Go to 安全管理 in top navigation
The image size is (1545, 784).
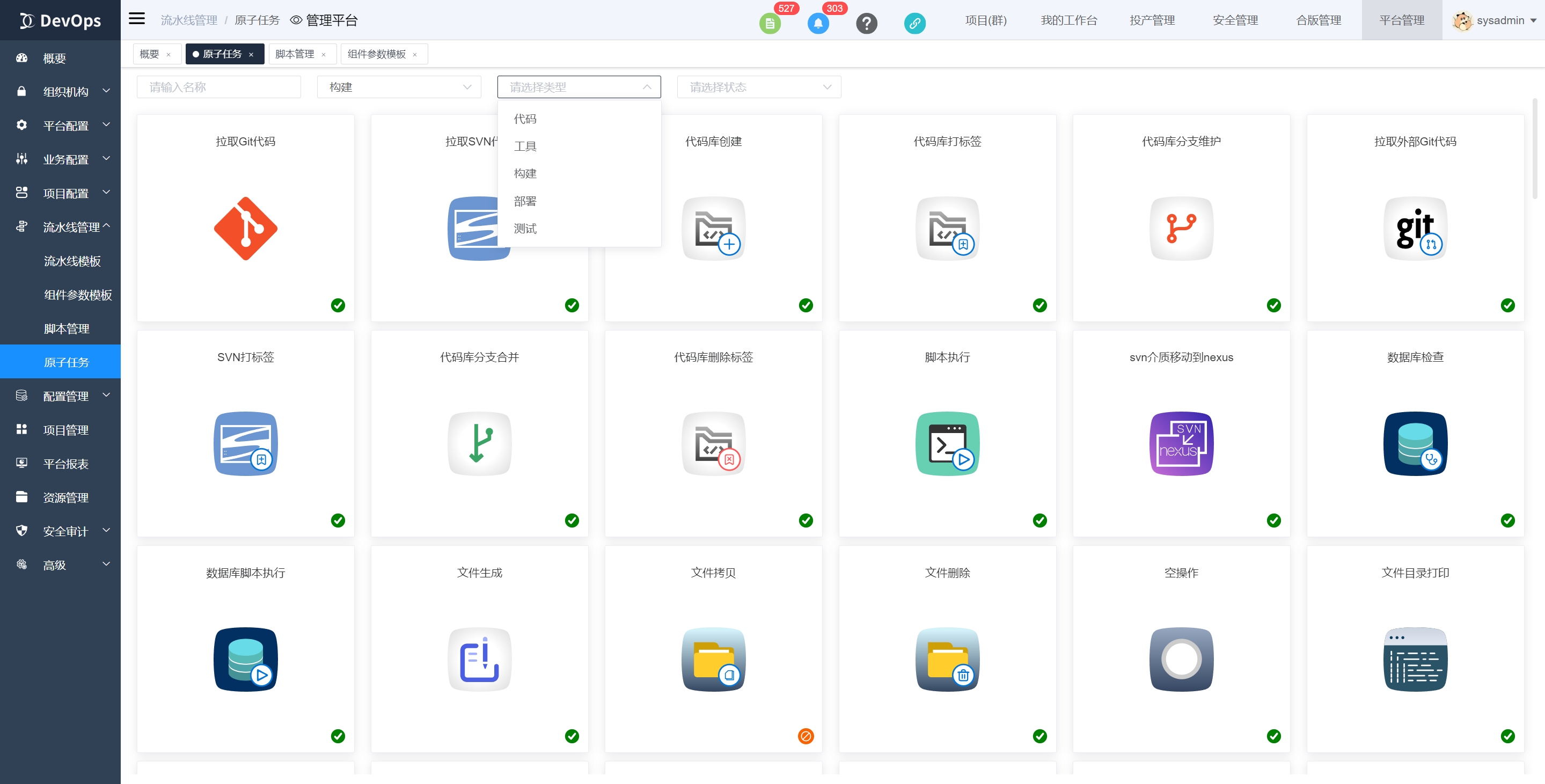click(x=1235, y=20)
